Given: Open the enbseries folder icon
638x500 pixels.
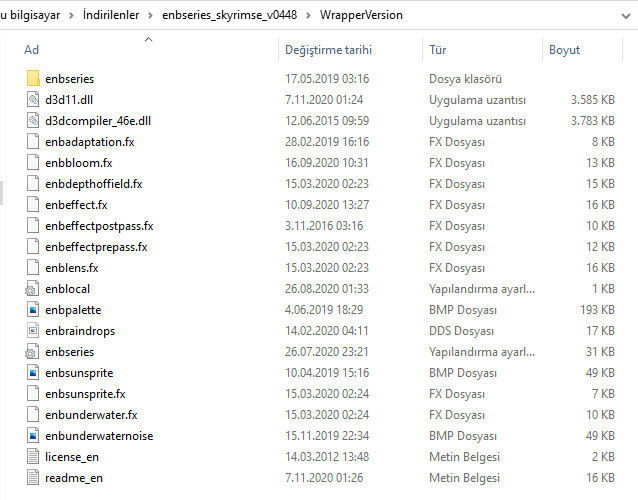Looking at the screenshot, I should 33,78.
